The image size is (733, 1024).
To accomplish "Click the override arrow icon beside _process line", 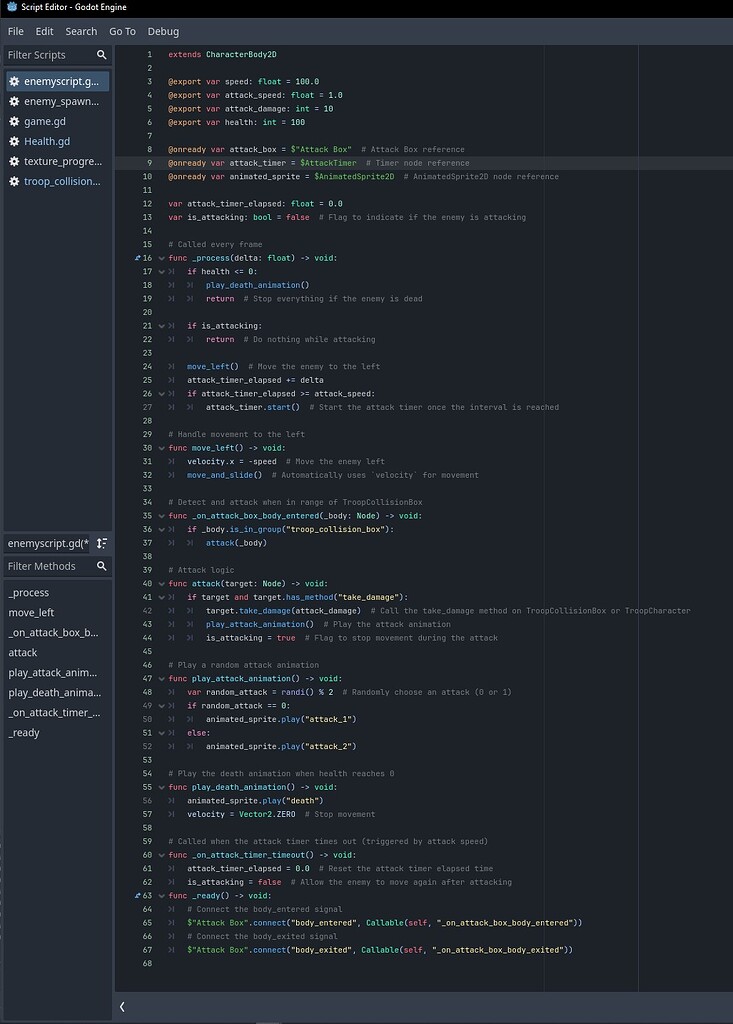I will (x=138, y=258).
